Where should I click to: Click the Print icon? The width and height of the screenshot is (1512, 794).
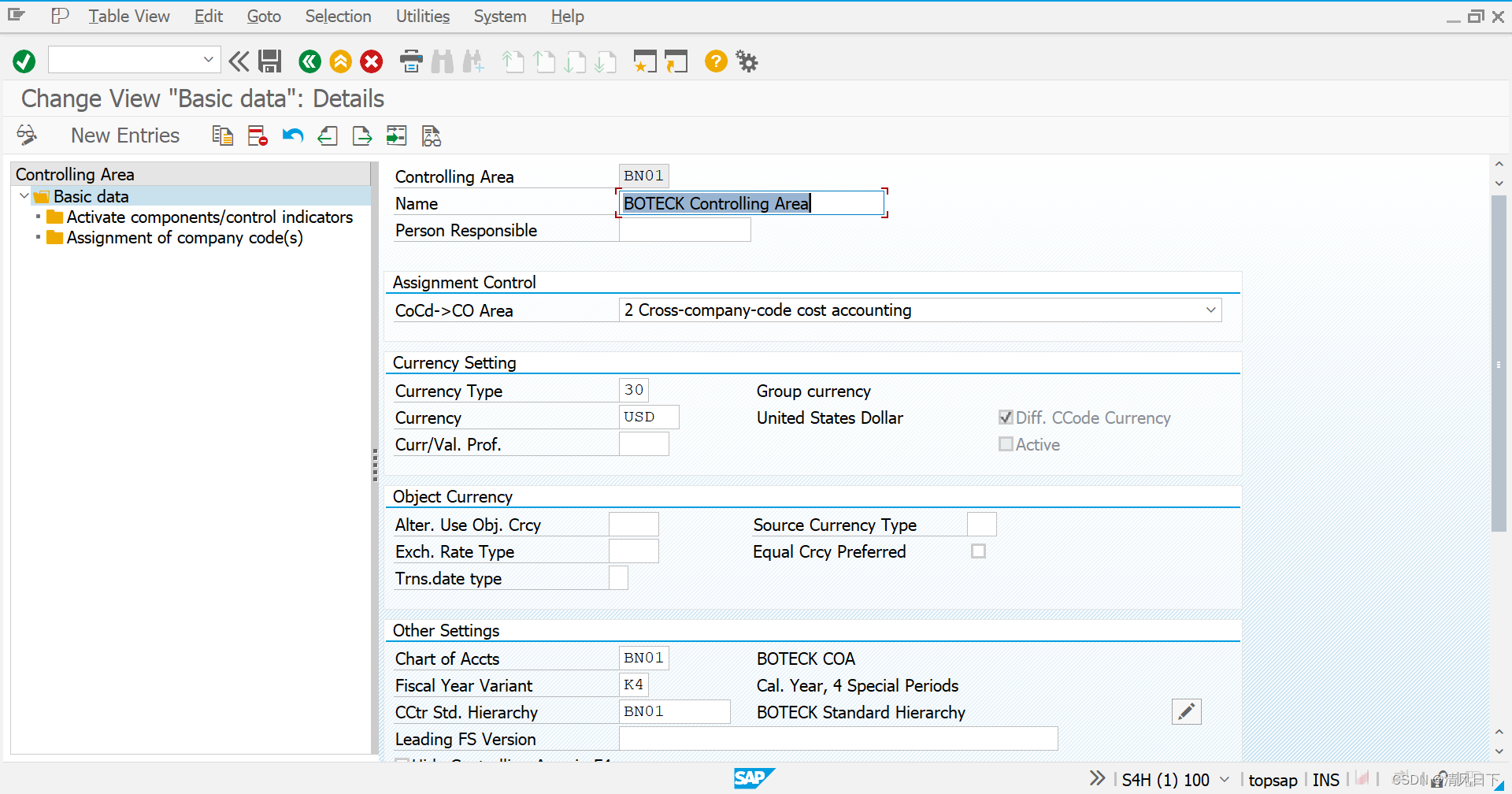coord(411,61)
